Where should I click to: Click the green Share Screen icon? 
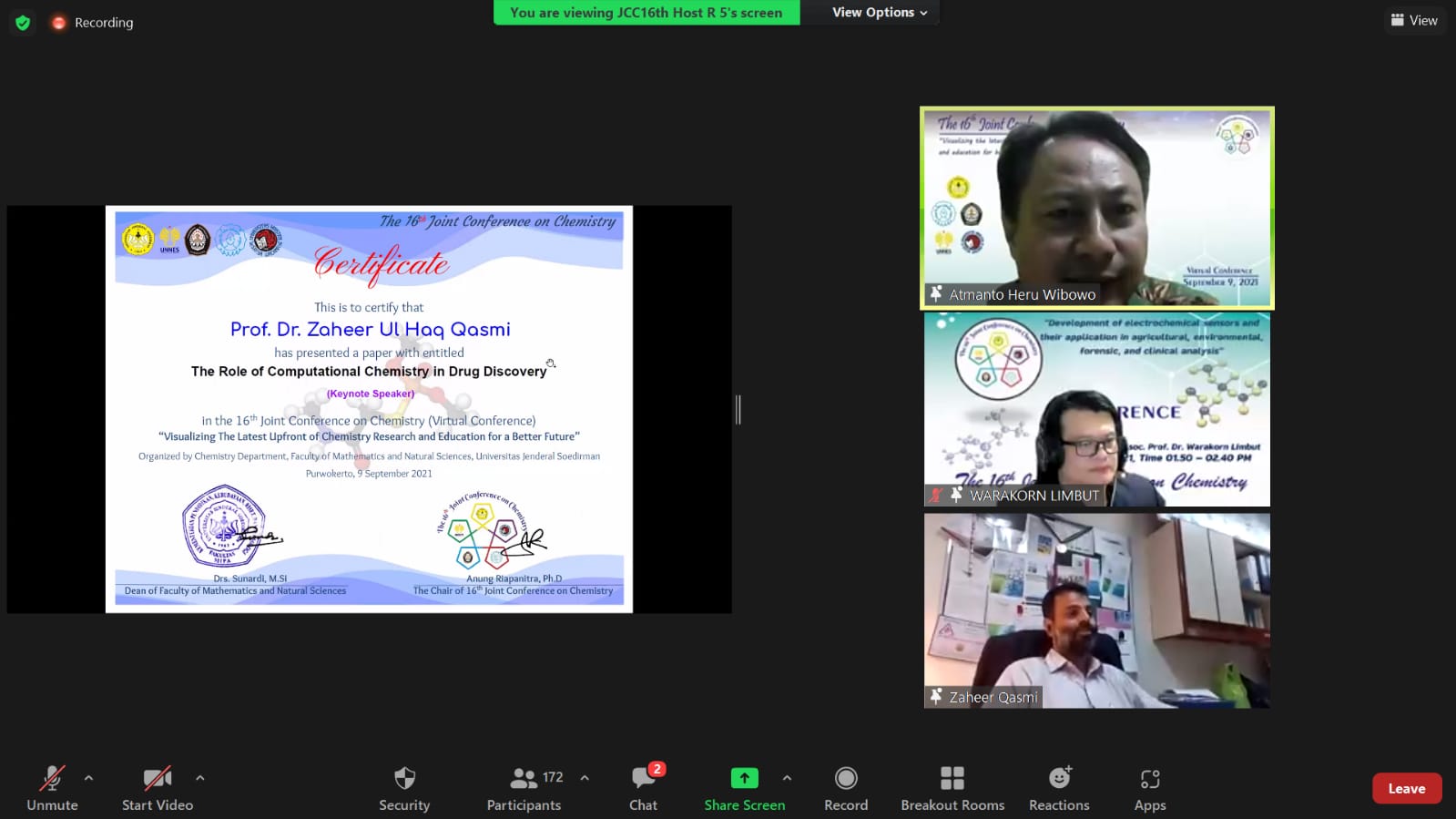(744, 778)
